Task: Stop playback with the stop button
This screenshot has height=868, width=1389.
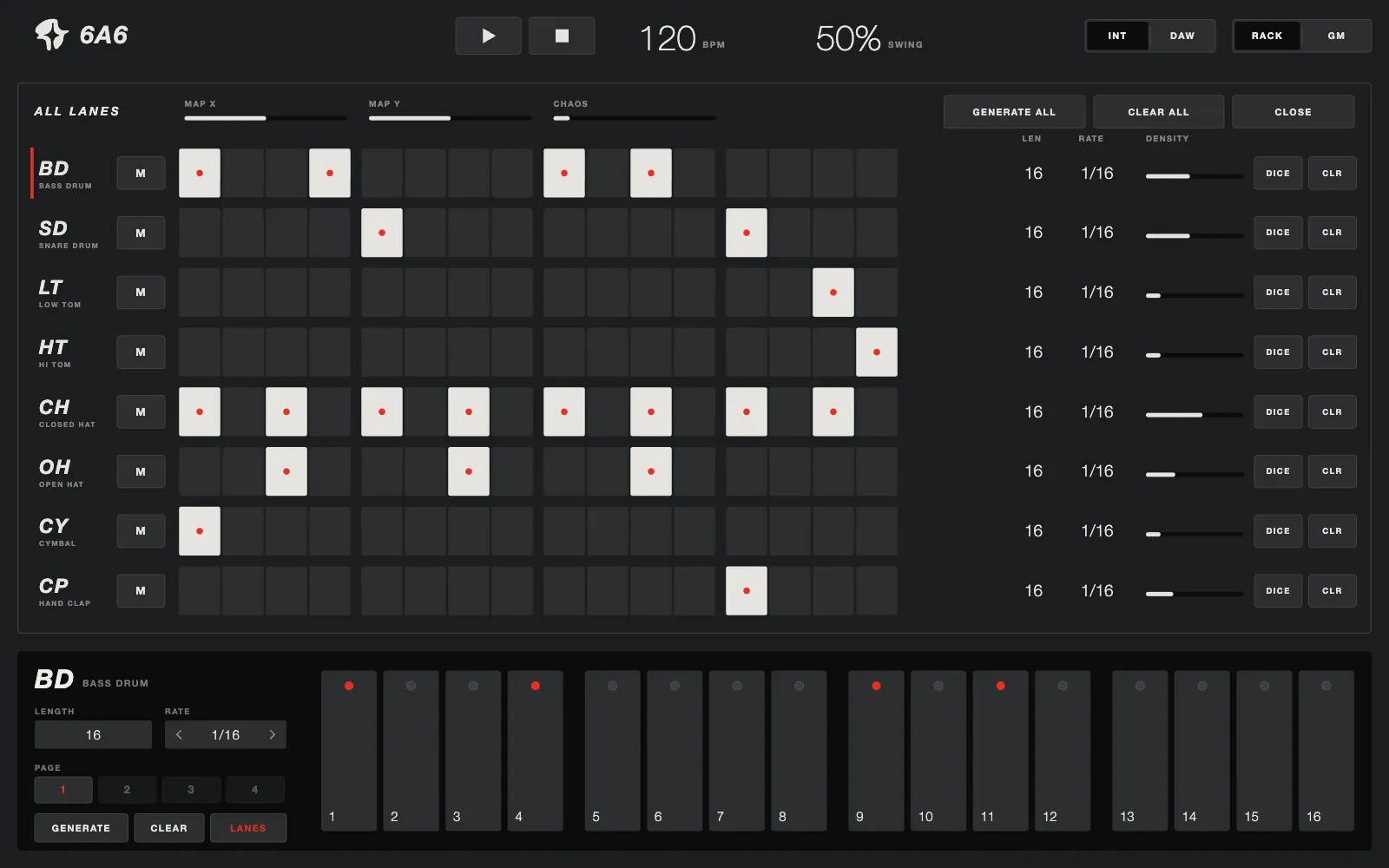Action: click(x=562, y=36)
